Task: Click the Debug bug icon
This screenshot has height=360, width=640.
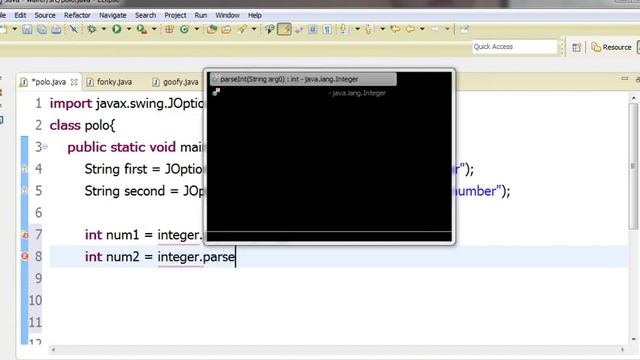Action: pyautogui.click(x=92, y=29)
